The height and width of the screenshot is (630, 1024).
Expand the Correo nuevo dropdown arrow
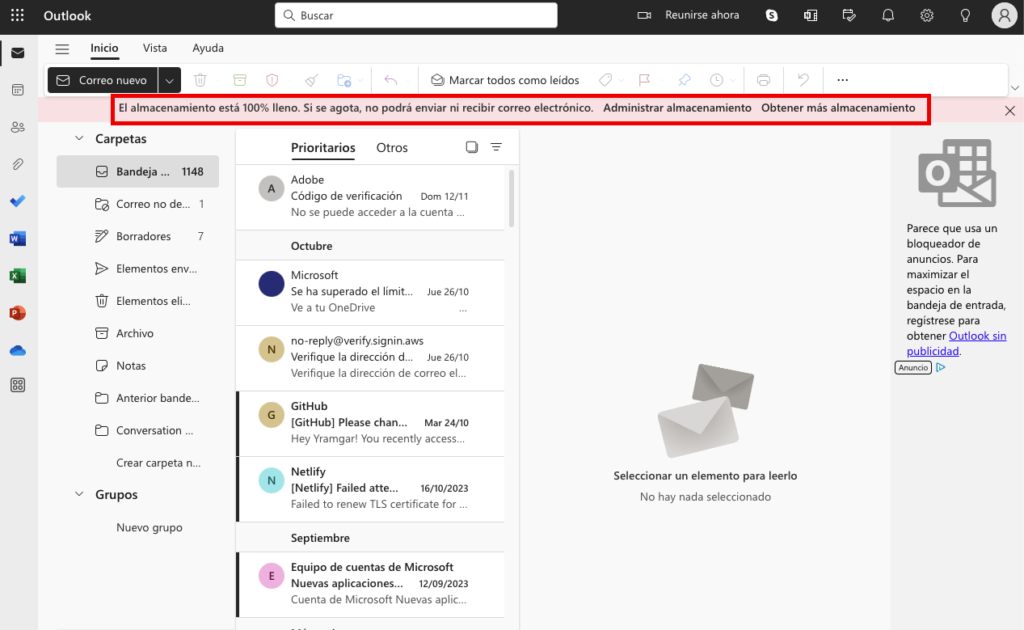click(169, 80)
